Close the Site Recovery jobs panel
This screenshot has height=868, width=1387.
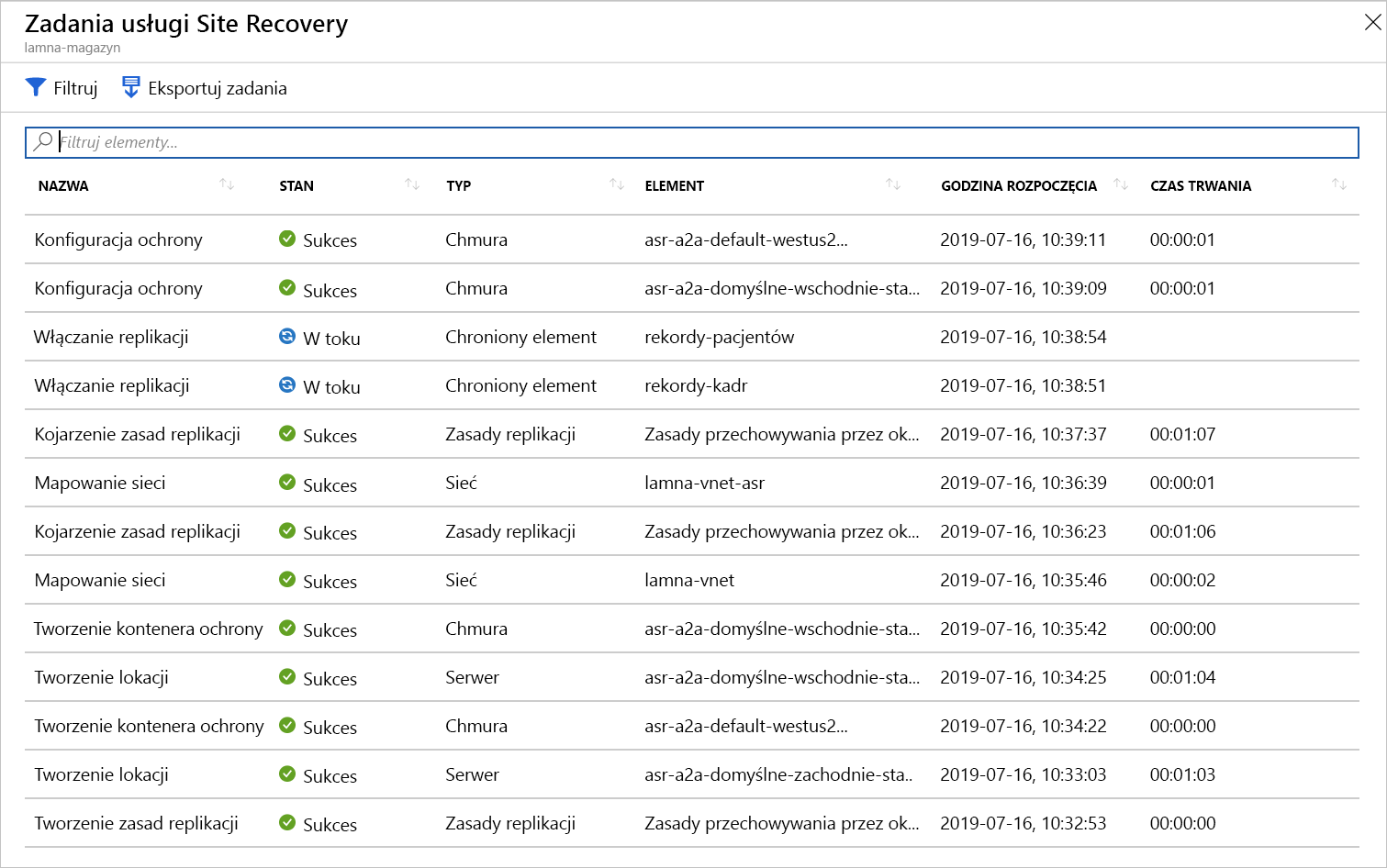1372,23
